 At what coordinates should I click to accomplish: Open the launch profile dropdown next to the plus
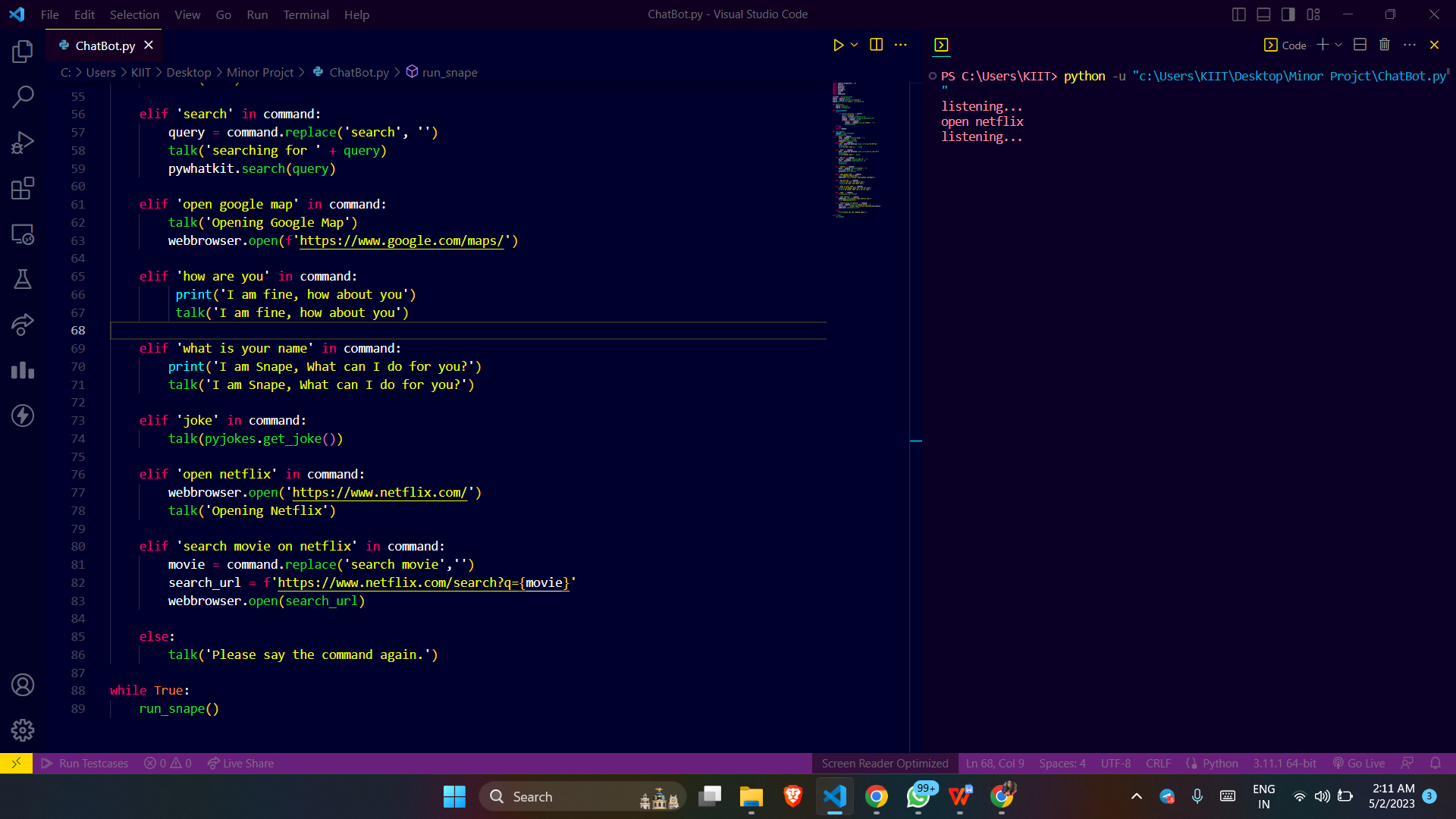click(1337, 45)
